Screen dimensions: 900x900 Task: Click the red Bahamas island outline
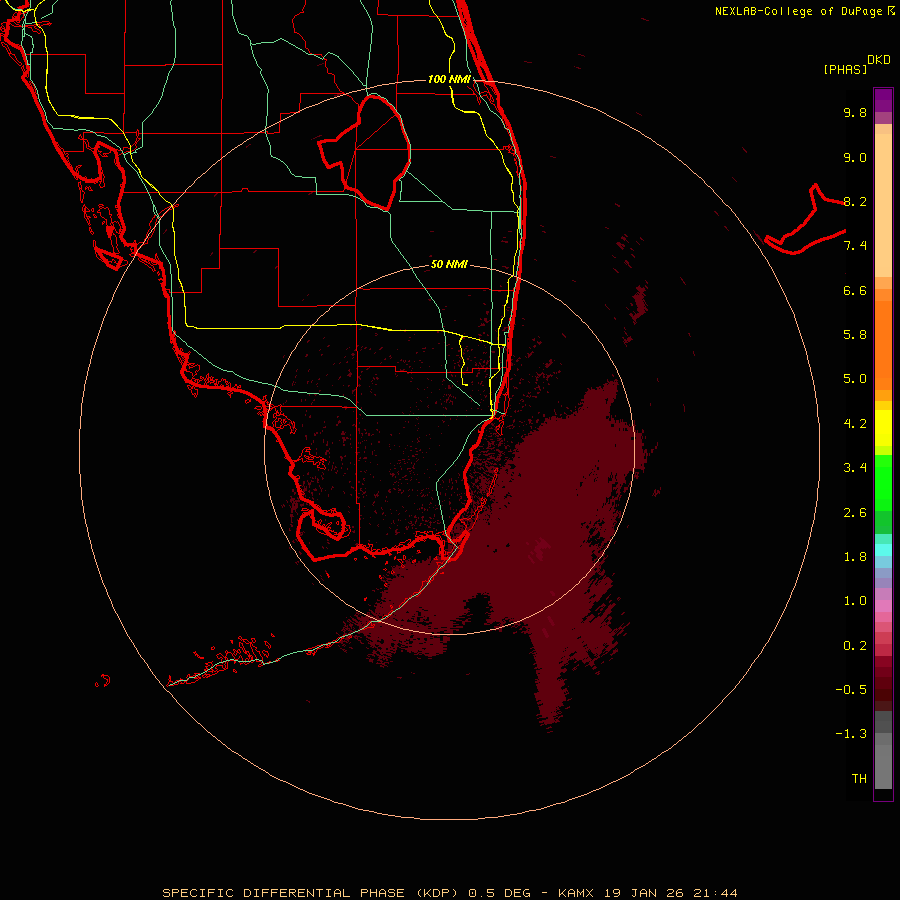(805, 221)
